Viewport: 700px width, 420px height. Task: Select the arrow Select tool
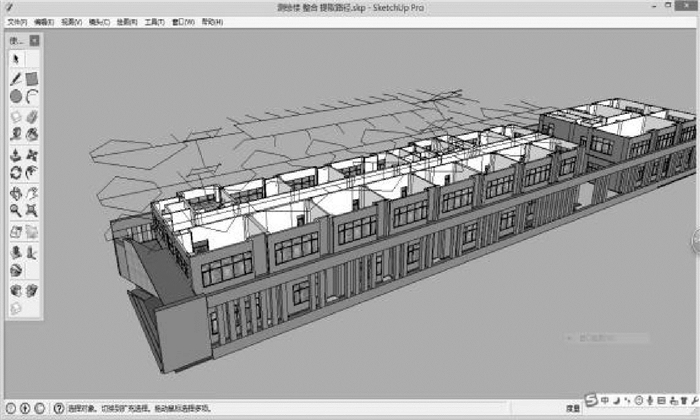(16, 60)
